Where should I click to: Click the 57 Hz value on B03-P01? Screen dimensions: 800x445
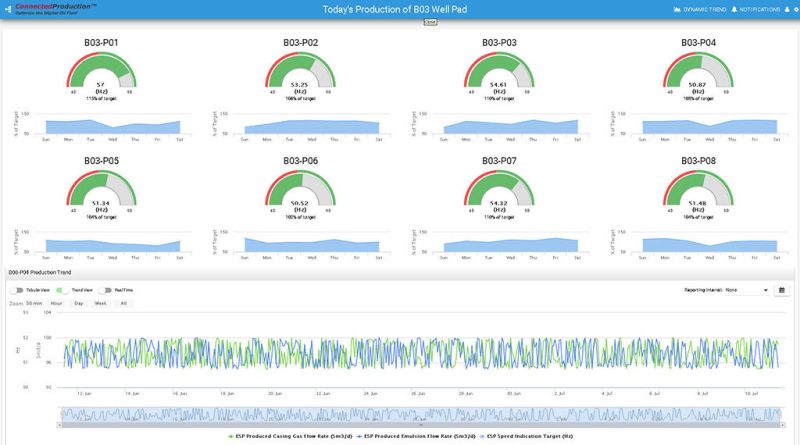[101, 85]
